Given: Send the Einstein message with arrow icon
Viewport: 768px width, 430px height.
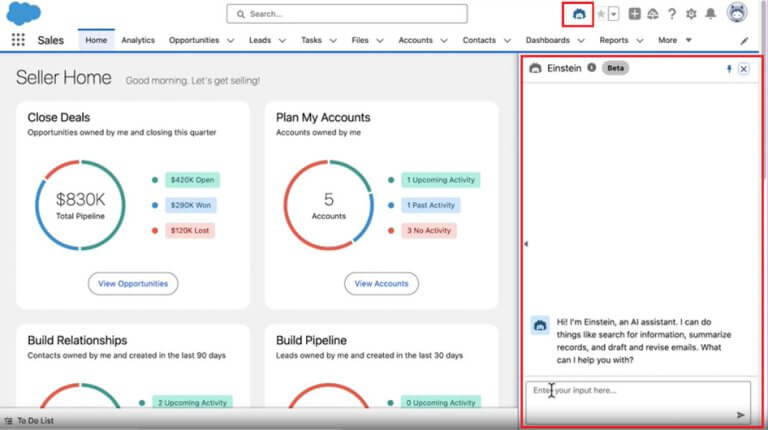Looking at the screenshot, I should coord(740,415).
